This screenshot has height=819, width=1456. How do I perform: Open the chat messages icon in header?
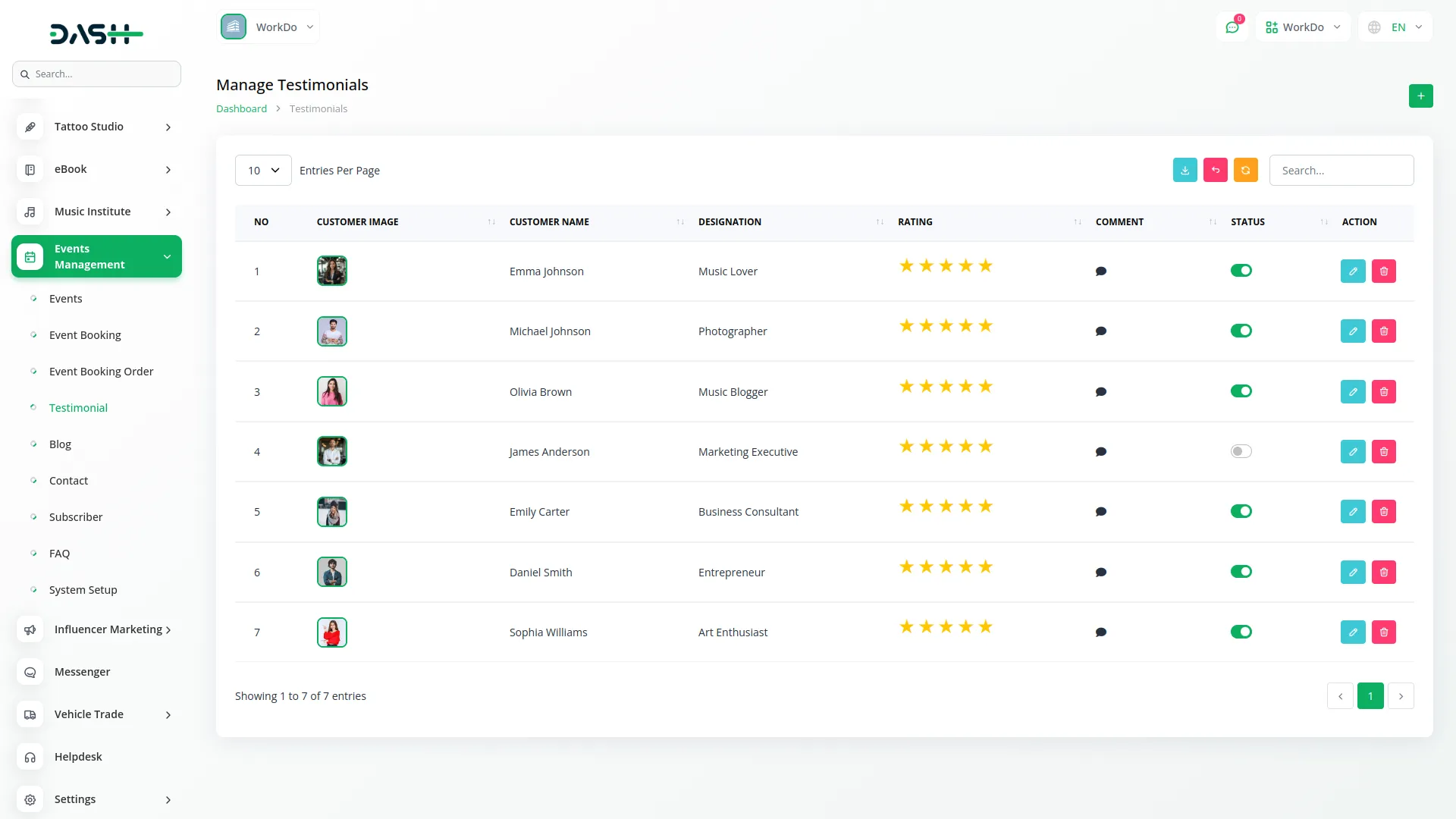point(1232,27)
